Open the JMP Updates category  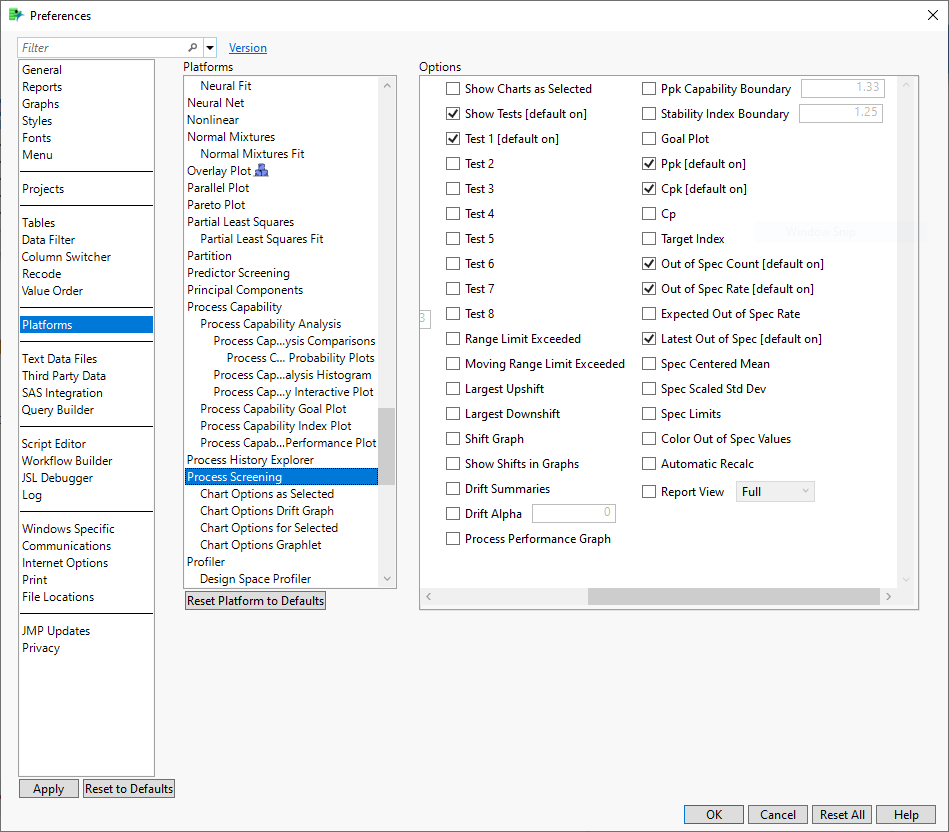[x=56, y=631]
